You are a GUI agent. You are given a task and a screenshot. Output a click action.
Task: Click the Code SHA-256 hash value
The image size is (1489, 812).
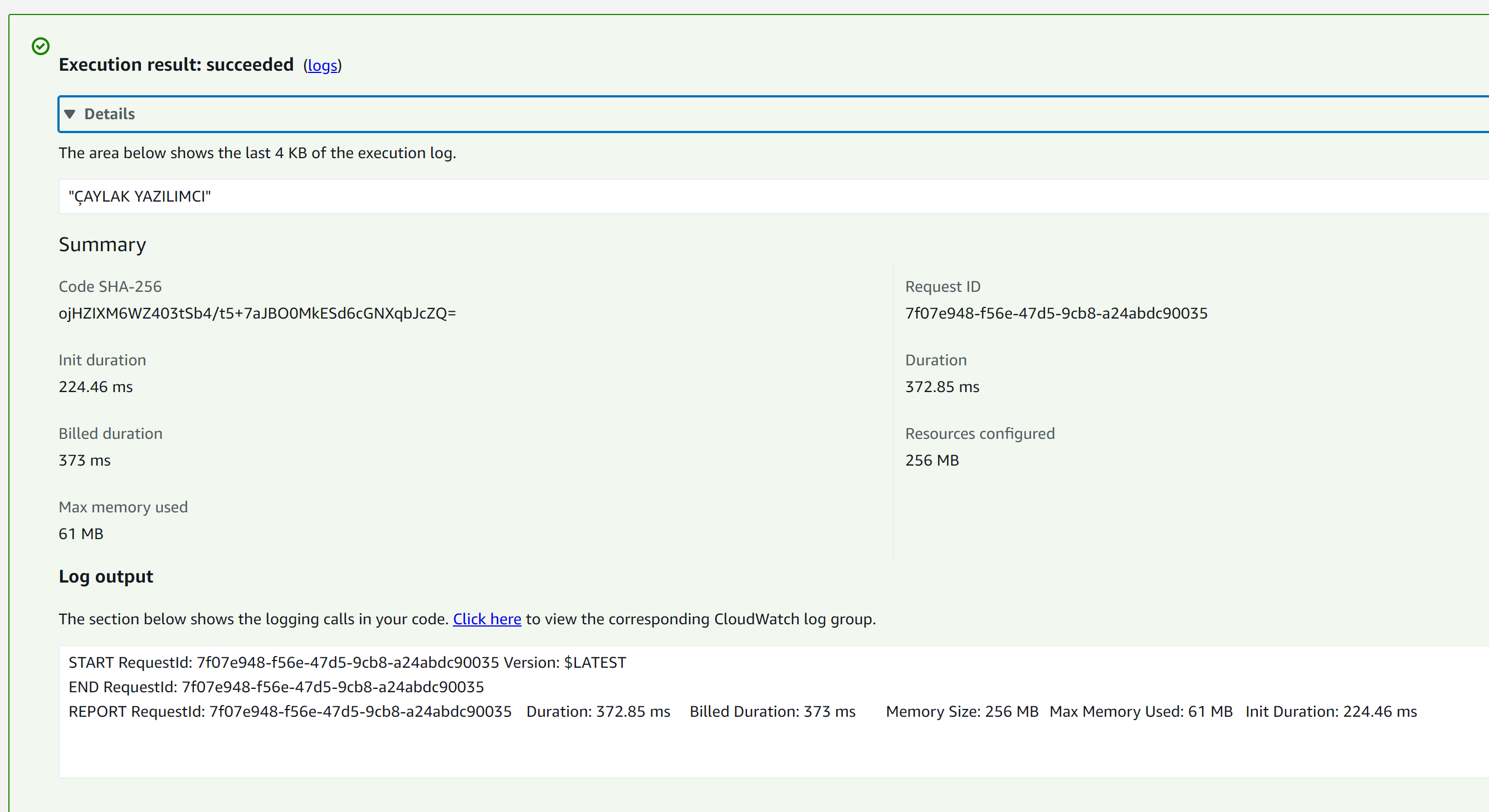point(257,313)
